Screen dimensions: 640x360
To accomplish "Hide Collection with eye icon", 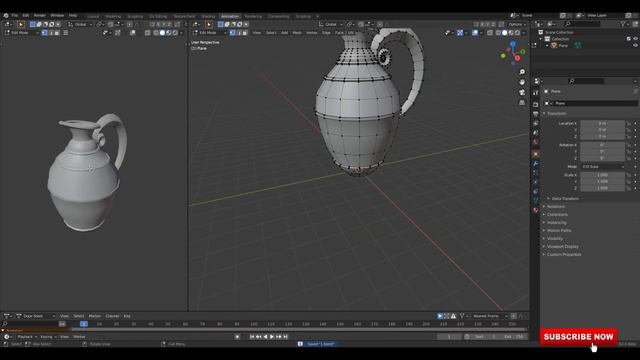I will click(x=636, y=39).
